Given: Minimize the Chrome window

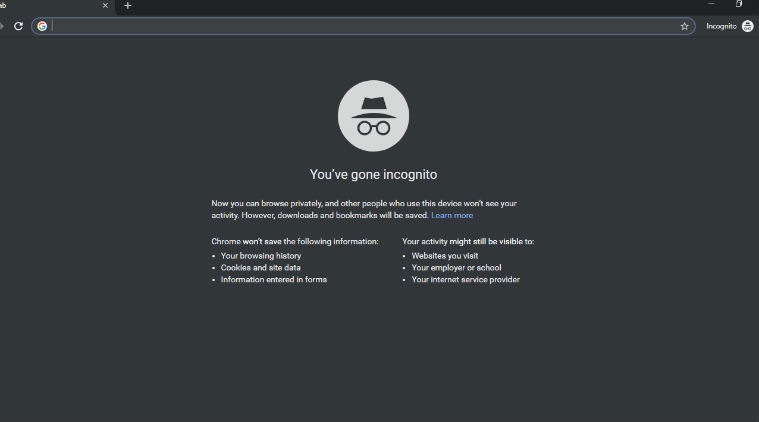Looking at the screenshot, I should pos(711,4).
